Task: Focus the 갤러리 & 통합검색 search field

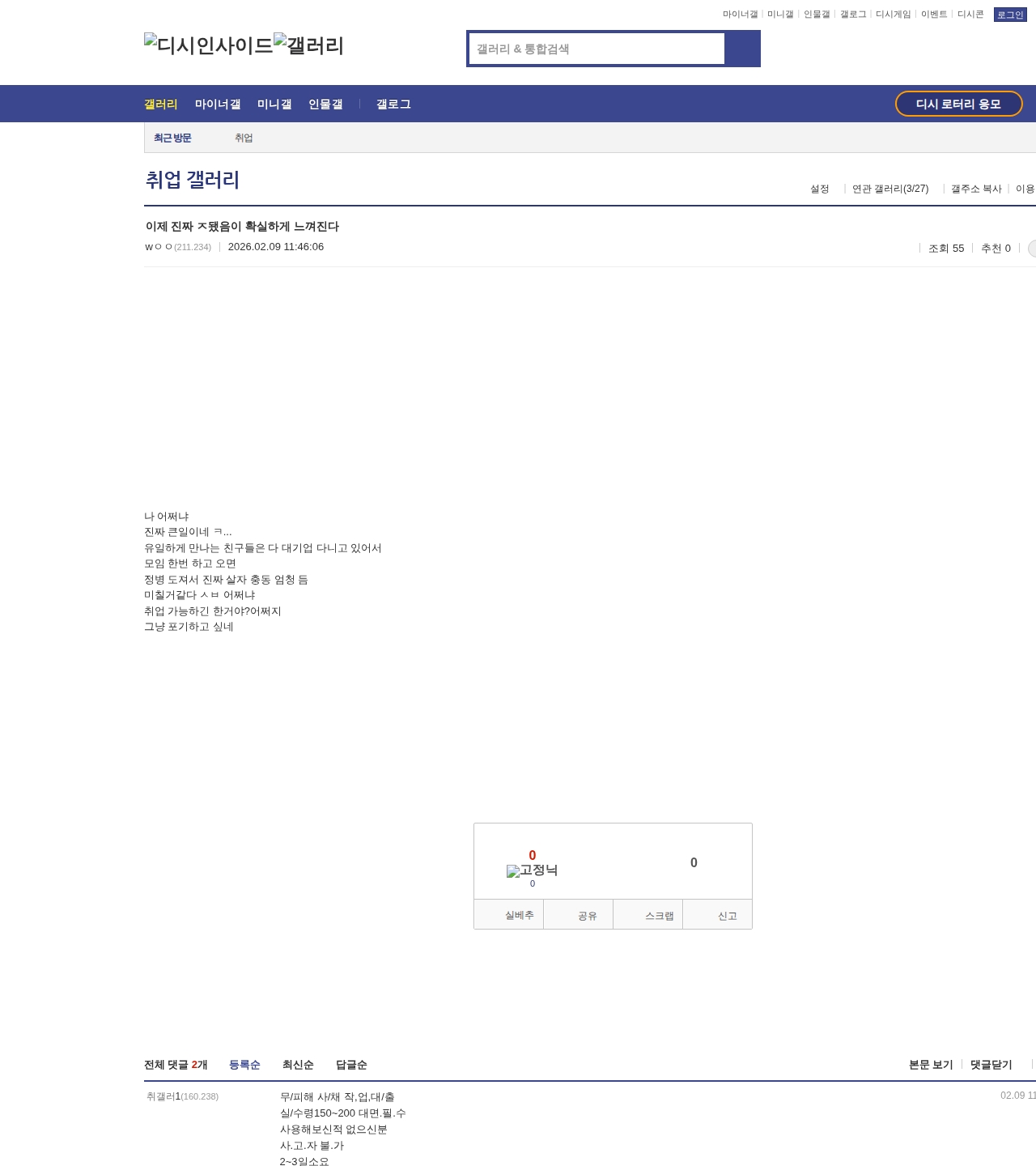Action: click(x=597, y=49)
